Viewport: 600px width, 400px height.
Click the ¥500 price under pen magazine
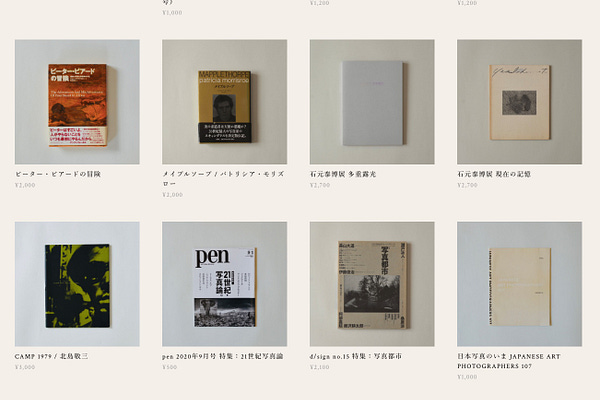pyautogui.click(x=170, y=367)
